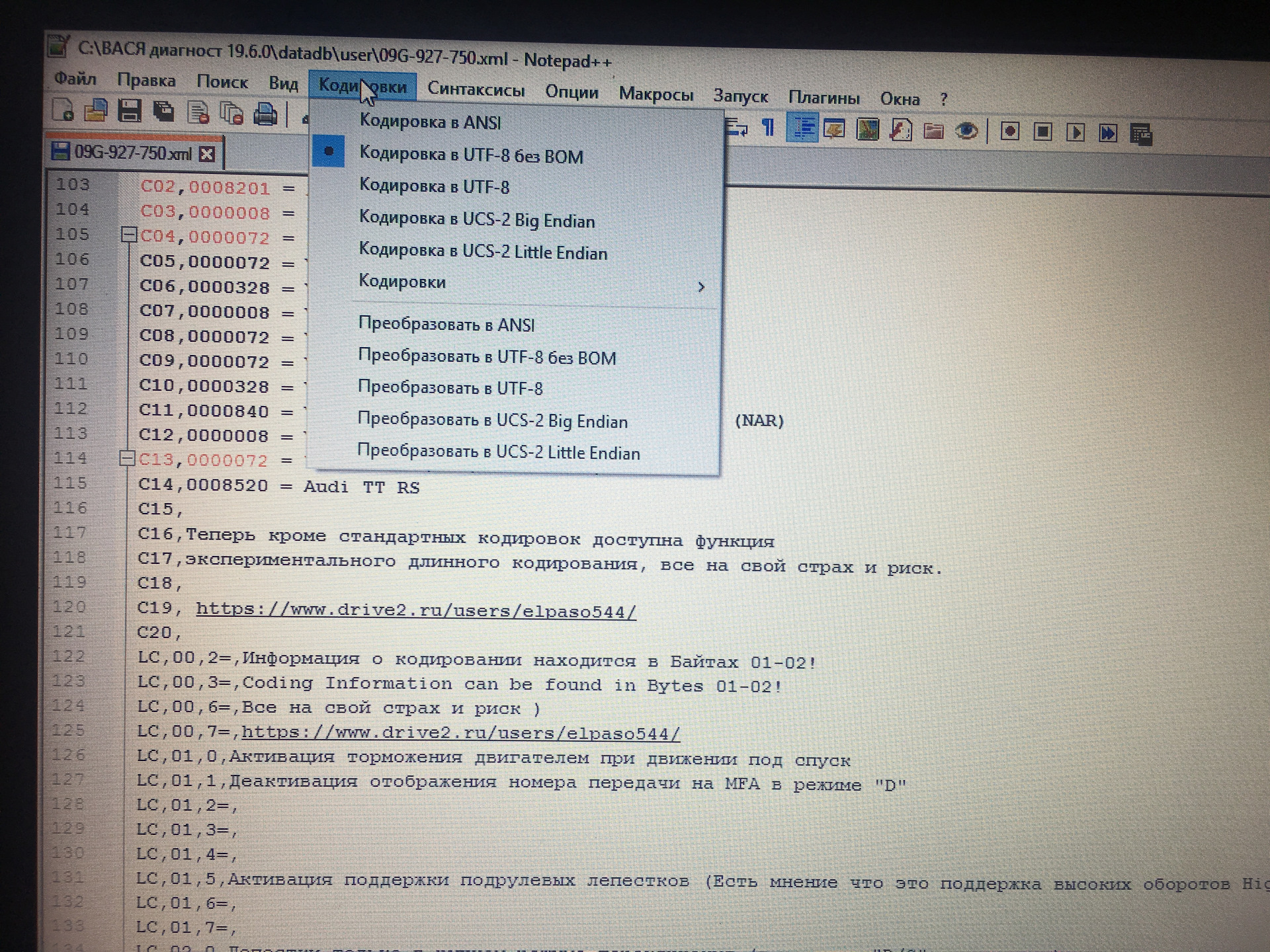Open the Folder as Workspace icon
The width and height of the screenshot is (1270, 952).
pyautogui.click(x=933, y=131)
